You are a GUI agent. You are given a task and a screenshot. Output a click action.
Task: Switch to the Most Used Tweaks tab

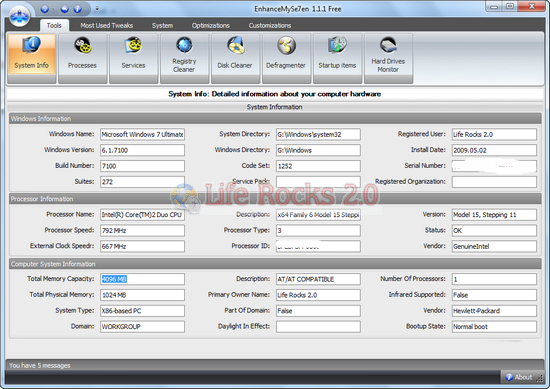click(107, 26)
